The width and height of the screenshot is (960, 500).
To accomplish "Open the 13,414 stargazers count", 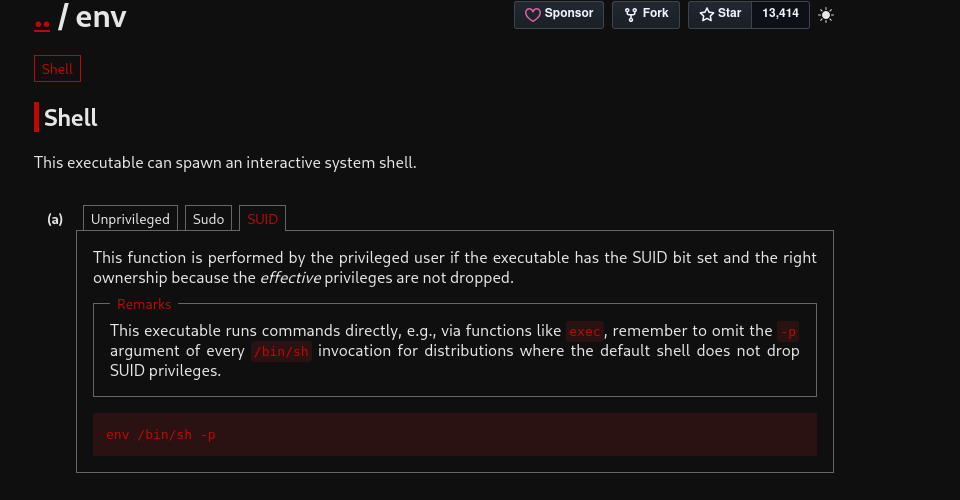I will click(x=780, y=13).
